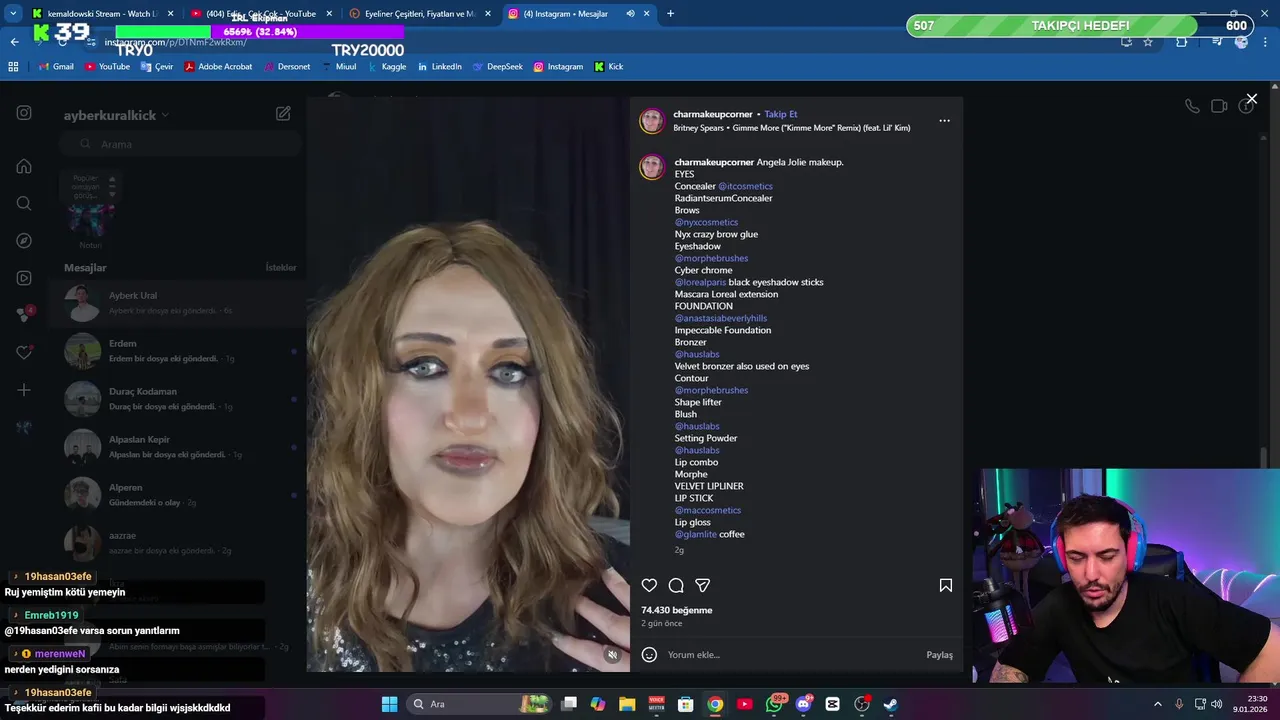Open the İstekler message requests
The width and height of the screenshot is (1280, 720).
coord(281,268)
